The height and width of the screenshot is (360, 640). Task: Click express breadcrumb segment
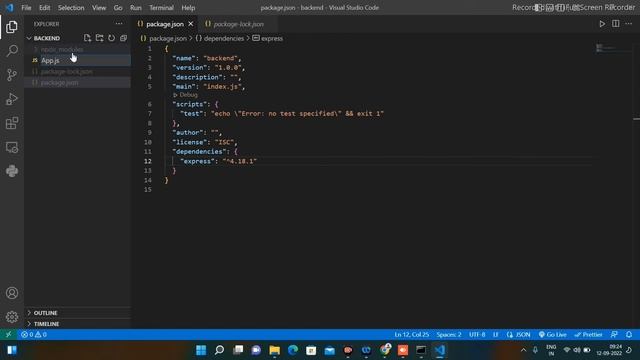click(x=271, y=38)
